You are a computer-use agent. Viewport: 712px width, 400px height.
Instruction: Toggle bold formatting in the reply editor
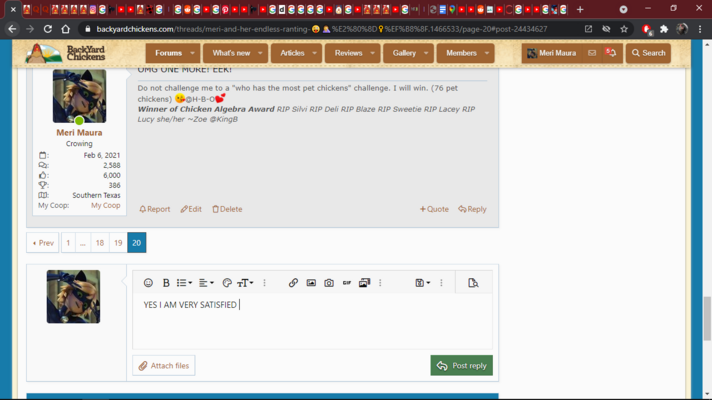point(166,283)
